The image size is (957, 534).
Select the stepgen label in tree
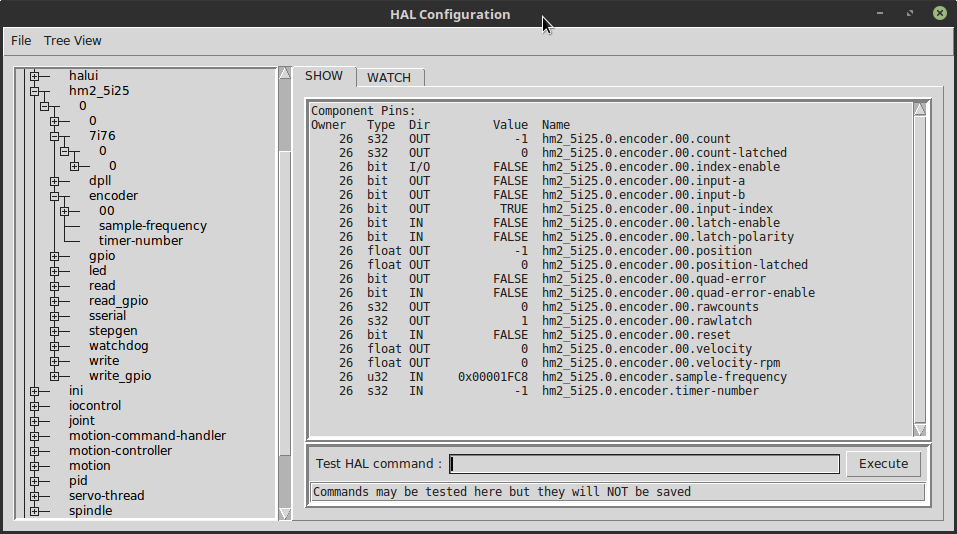point(113,331)
